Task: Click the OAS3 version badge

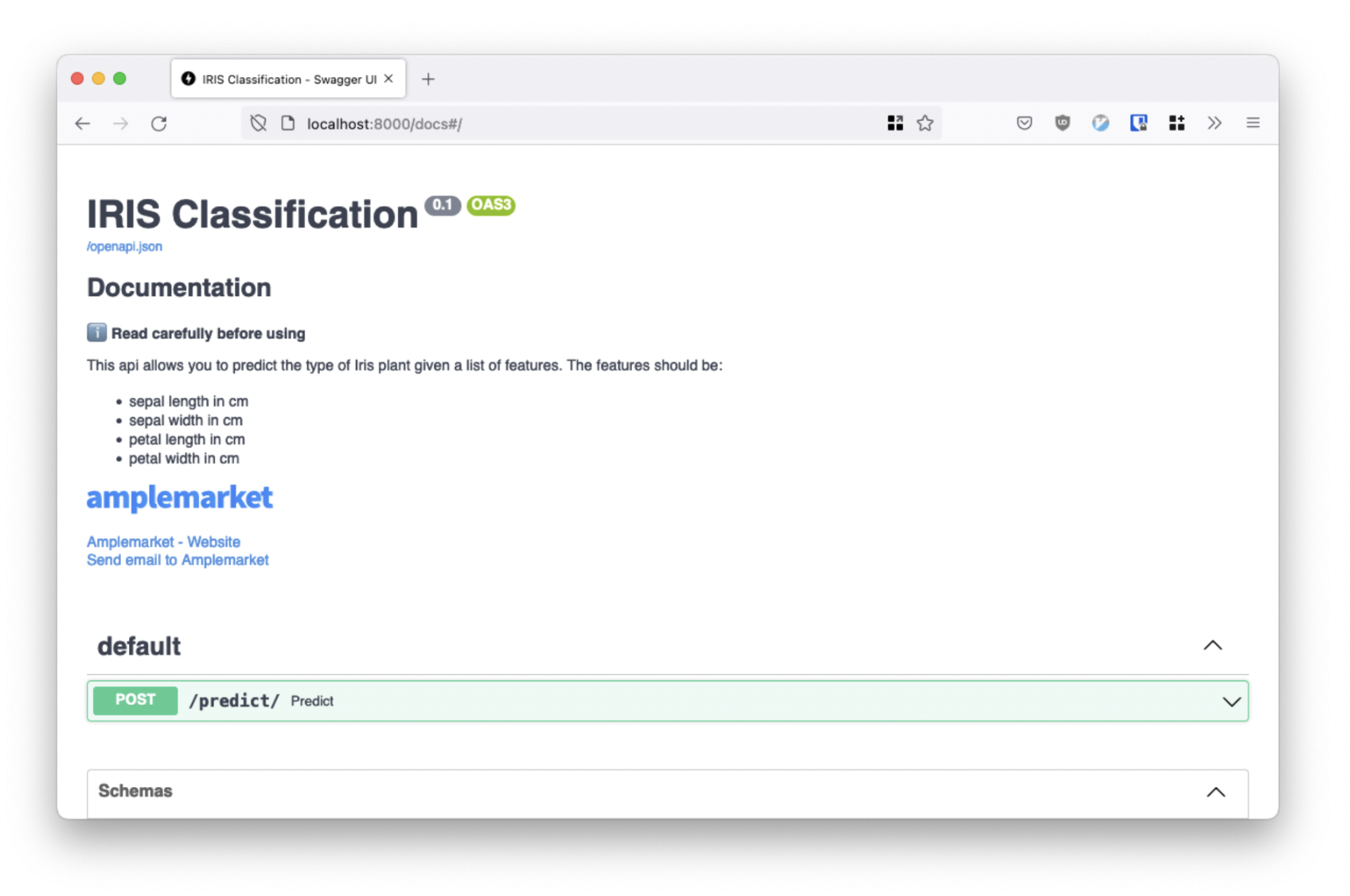Action: [x=491, y=205]
